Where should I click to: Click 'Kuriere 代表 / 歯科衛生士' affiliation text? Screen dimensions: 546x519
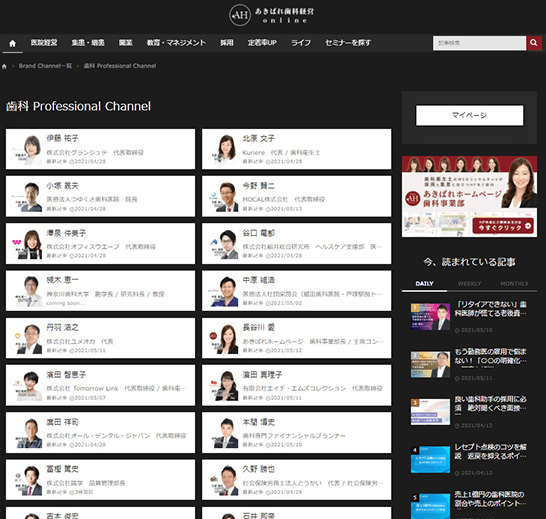coord(281,153)
